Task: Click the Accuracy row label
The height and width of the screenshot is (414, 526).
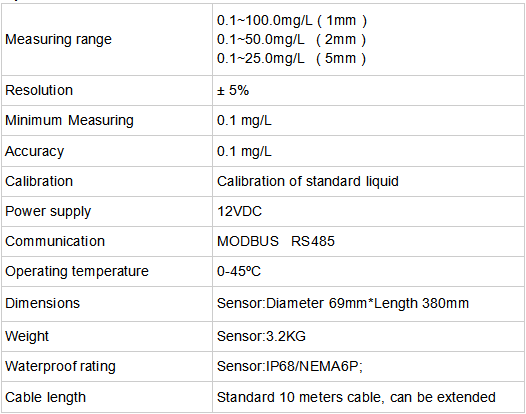Action: coord(35,151)
